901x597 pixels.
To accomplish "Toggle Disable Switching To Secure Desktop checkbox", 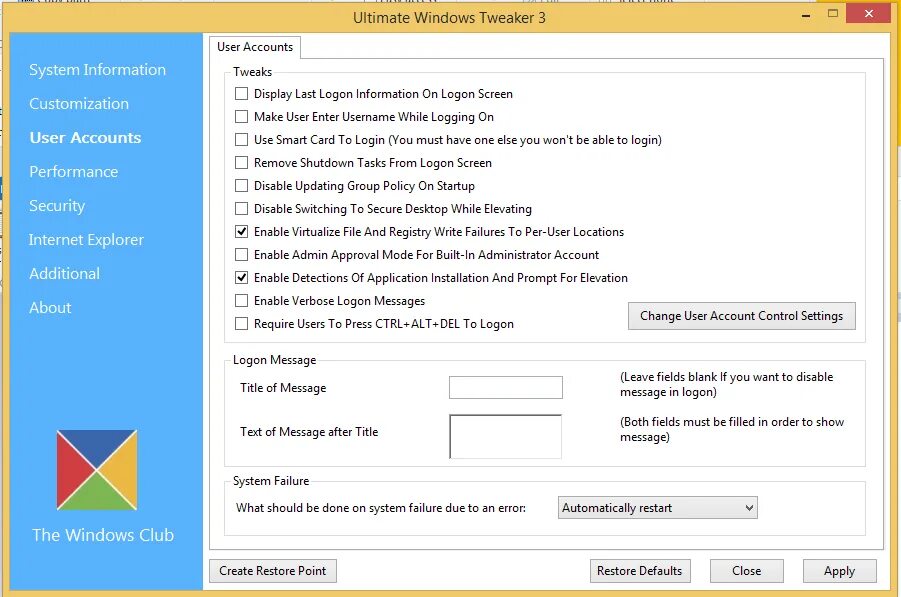I will coord(241,209).
